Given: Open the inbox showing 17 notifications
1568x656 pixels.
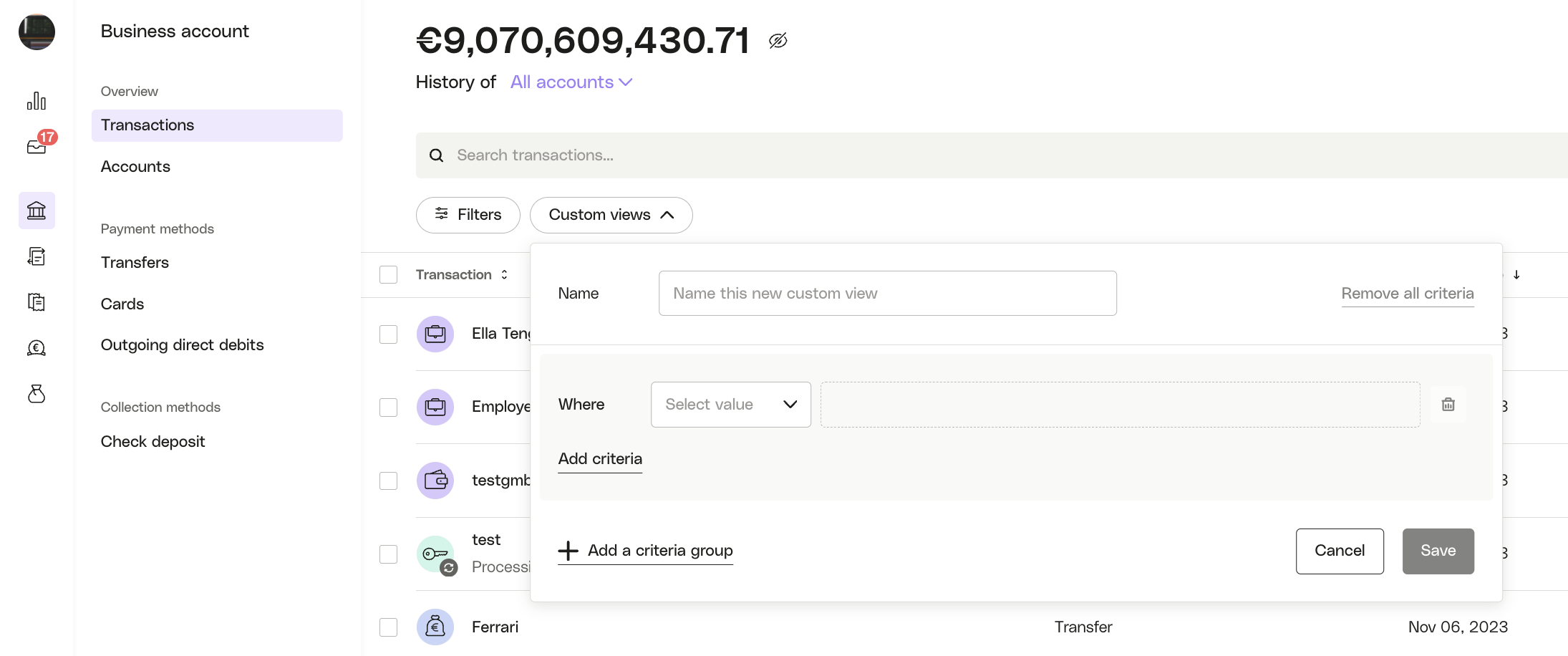Looking at the screenshot, I should (x=37, y=146).
